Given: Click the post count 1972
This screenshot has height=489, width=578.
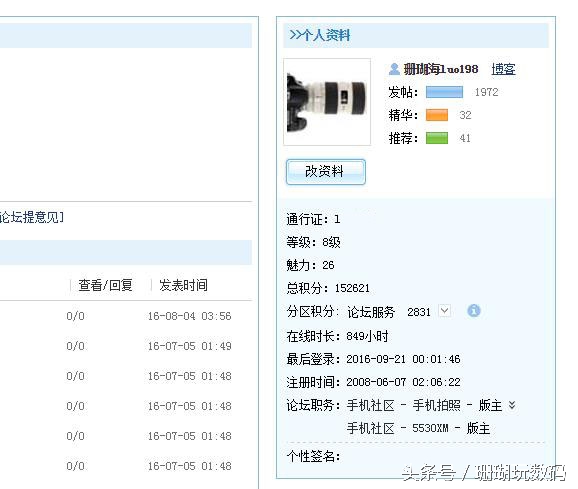Looking at the screenshot, I should click(486, 92).
